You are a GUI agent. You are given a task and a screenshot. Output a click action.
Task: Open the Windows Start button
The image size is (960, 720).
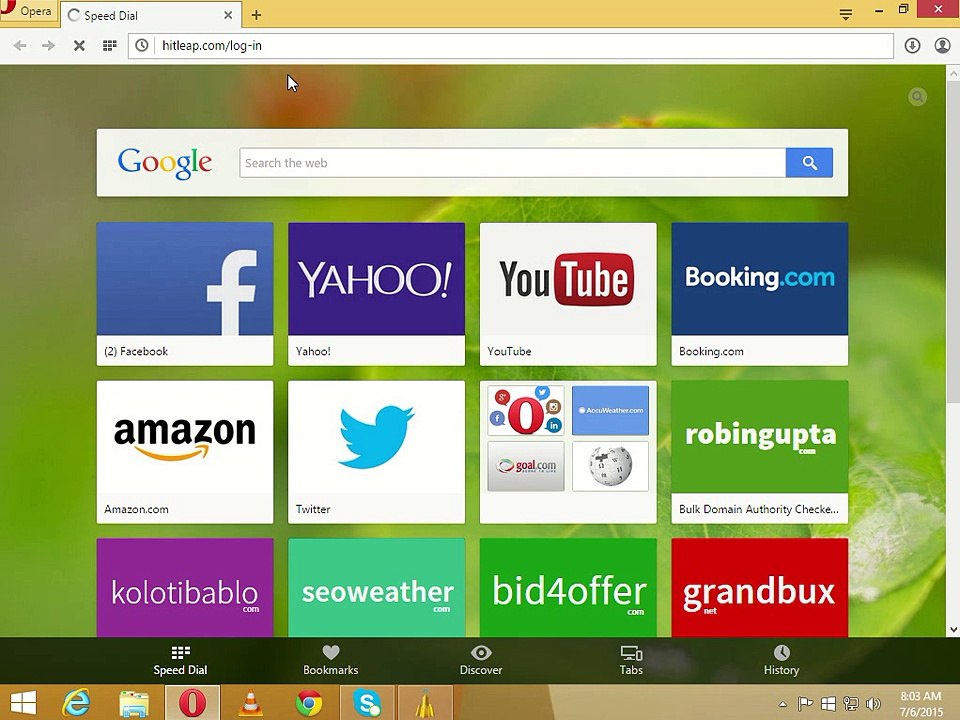pyautogui.click(x=24, y=702)
